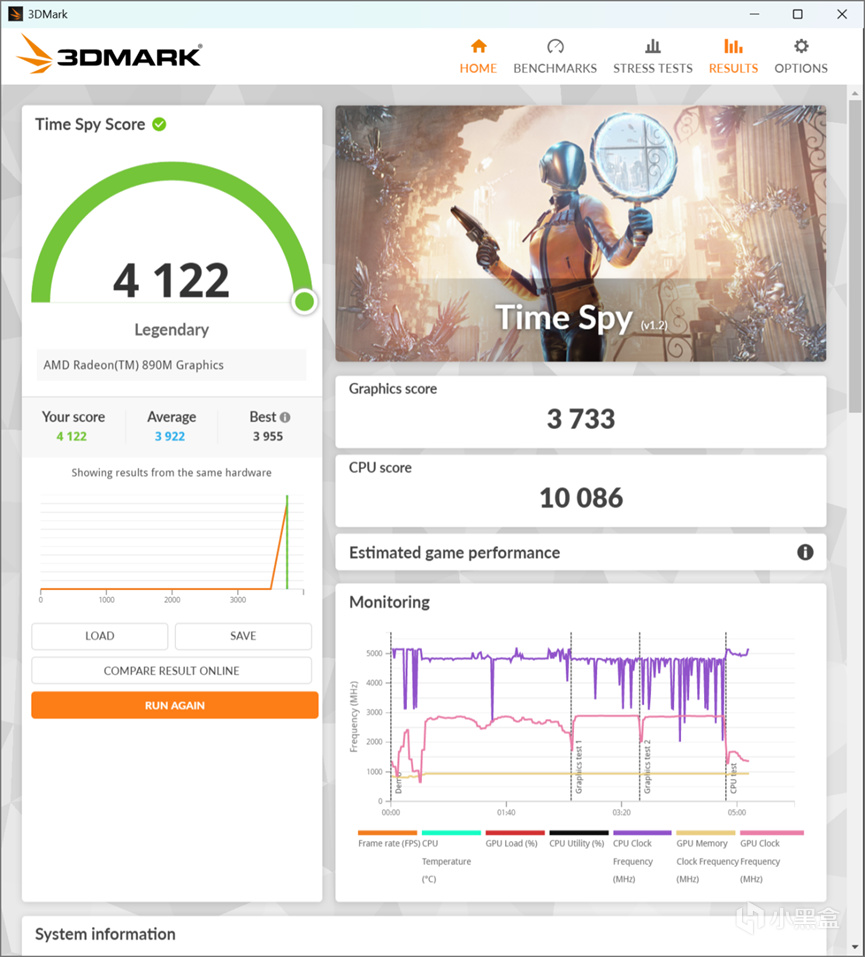The image size is (865, 957).
Task: Click 'Showing results from the same hardware' text
Action: (x=172, y=472)
